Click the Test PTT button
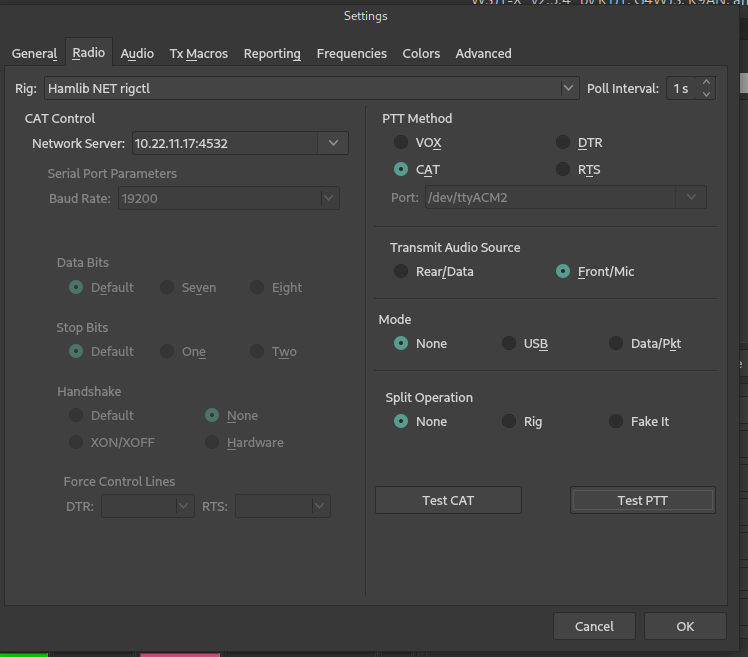The height and width of the screenshot is (657, 748). click(x=642, y=500)
